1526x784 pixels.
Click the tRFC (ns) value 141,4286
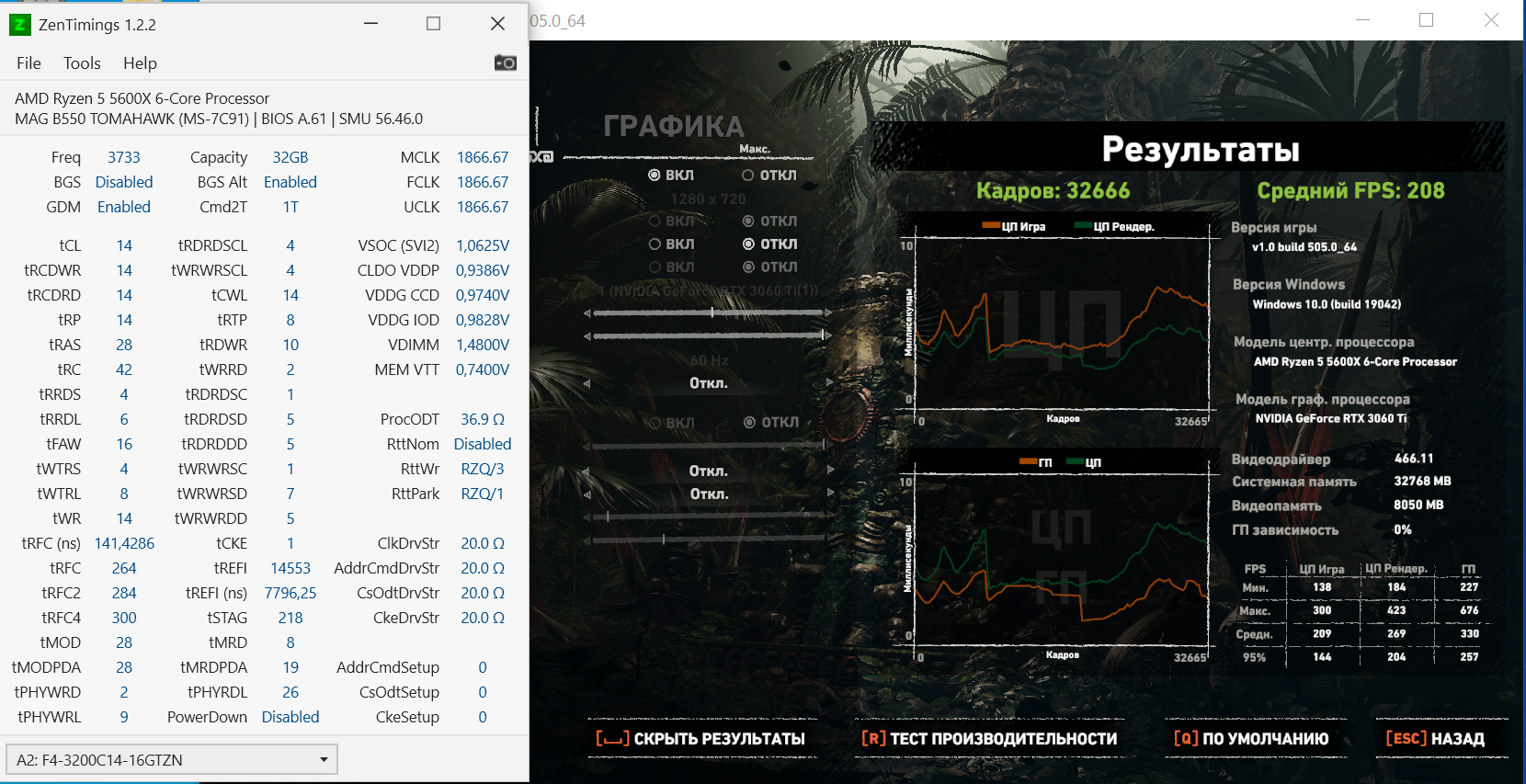[124, 543]
